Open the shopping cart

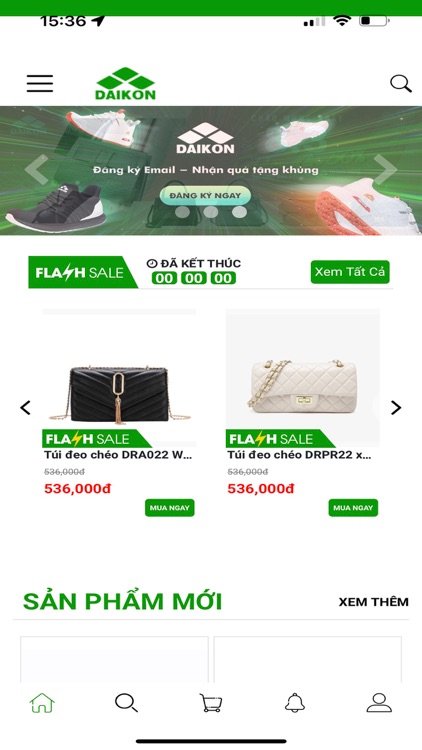pyautogui.click(x=211, y=703)
